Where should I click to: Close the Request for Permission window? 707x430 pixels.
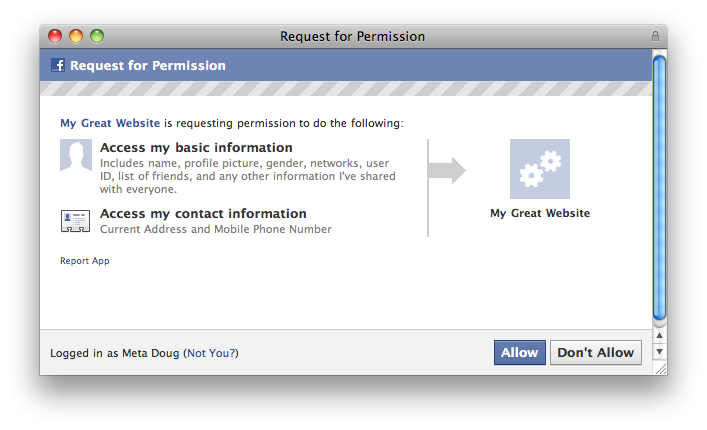tap(55, 36)
